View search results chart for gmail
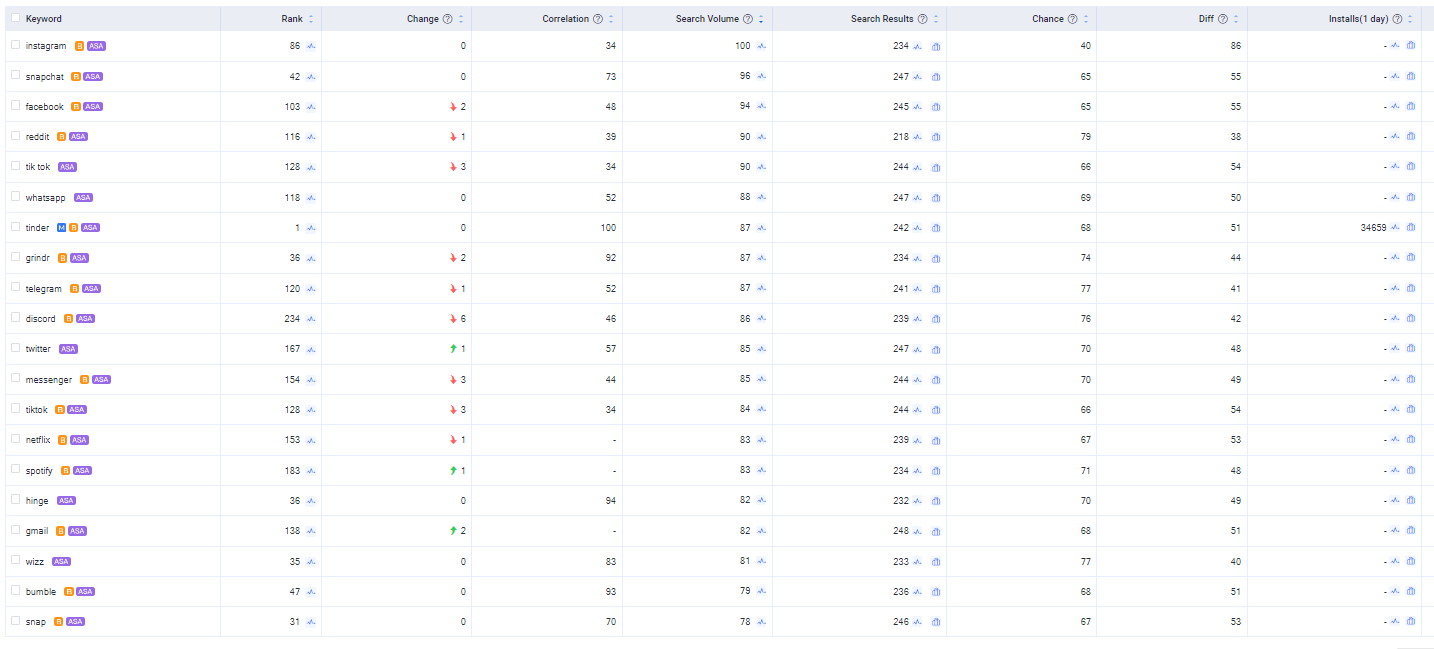Screen dimensions: 1434x649 pyautogui.click(x=918, y=531)
